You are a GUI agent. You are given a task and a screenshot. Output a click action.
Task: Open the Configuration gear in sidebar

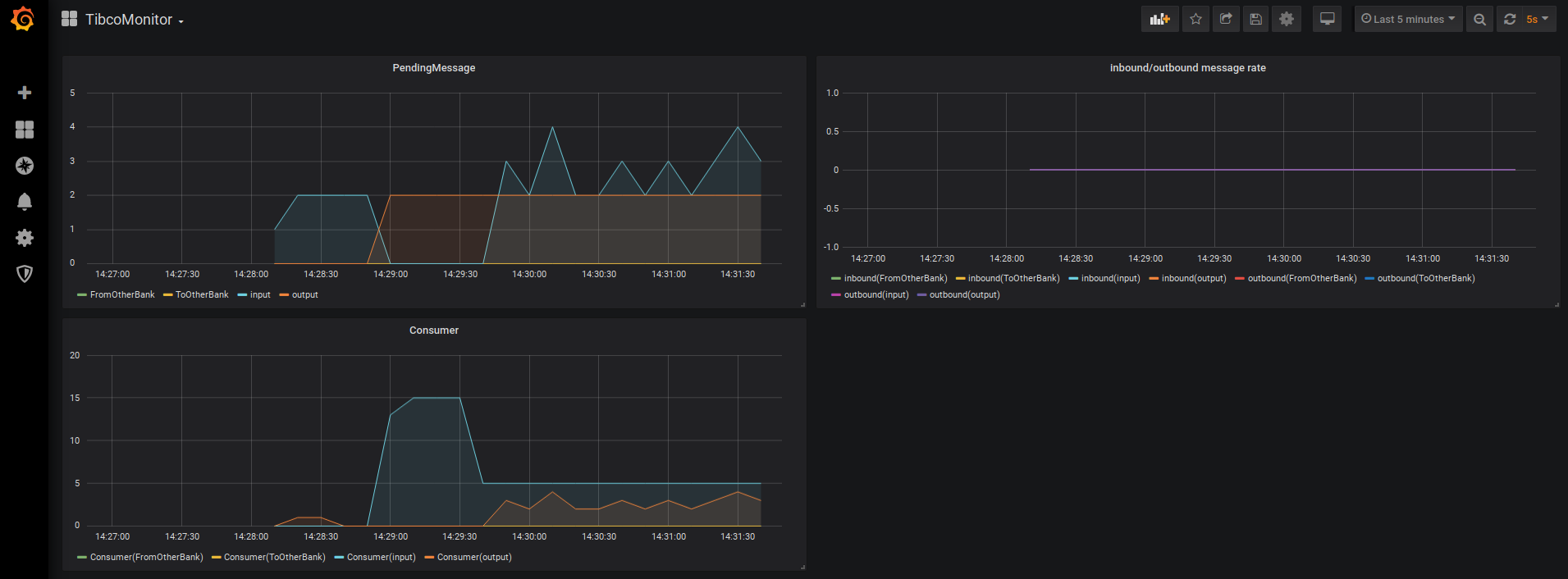point(25,238)
